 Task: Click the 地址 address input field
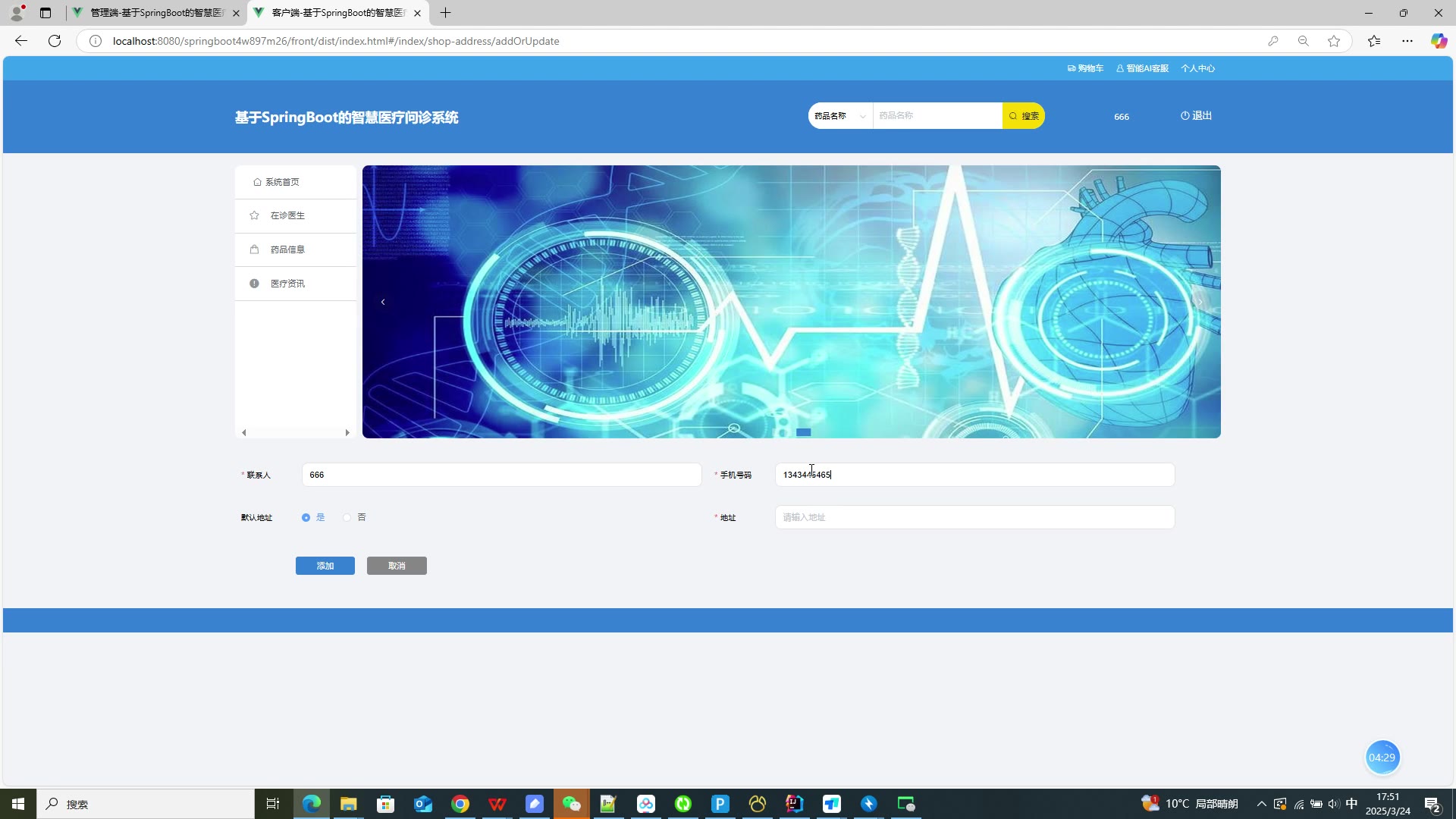(x=974, y=517)
